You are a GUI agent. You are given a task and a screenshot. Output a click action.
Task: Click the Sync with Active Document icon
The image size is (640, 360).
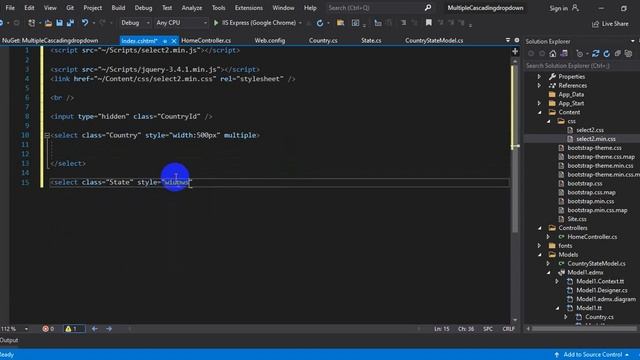point(596,53)
